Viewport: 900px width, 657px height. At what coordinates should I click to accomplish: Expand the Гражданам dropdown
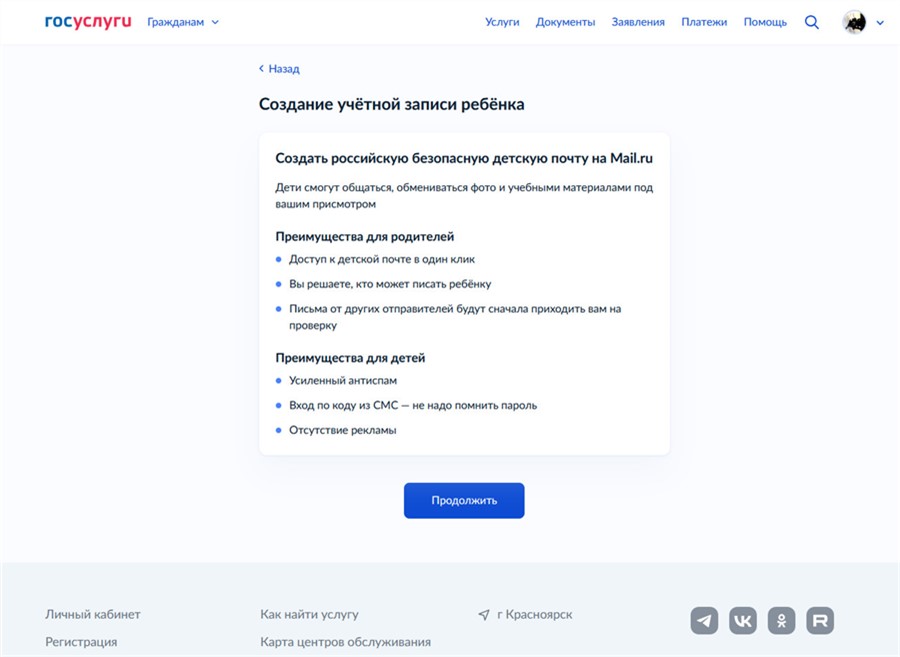[183, 22]
